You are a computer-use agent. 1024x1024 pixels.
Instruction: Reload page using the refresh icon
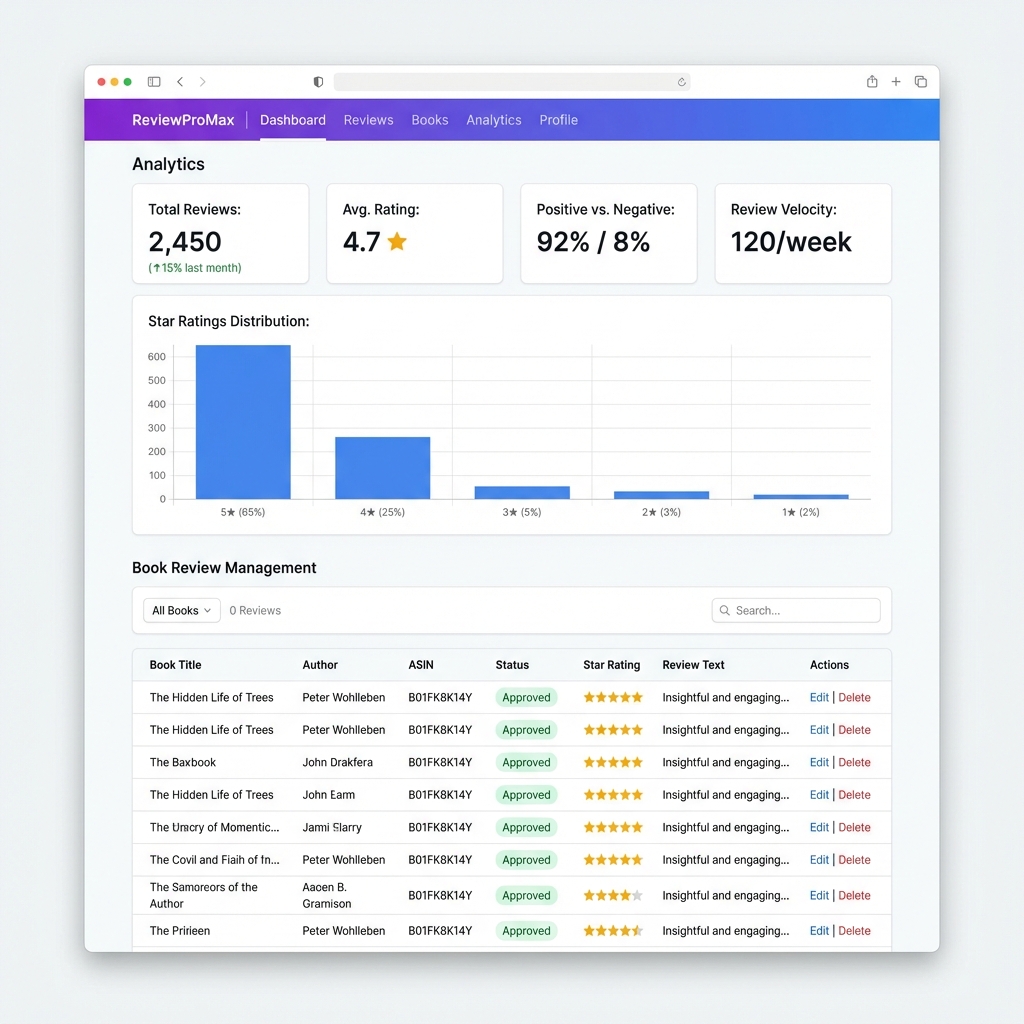click(681, 82)
